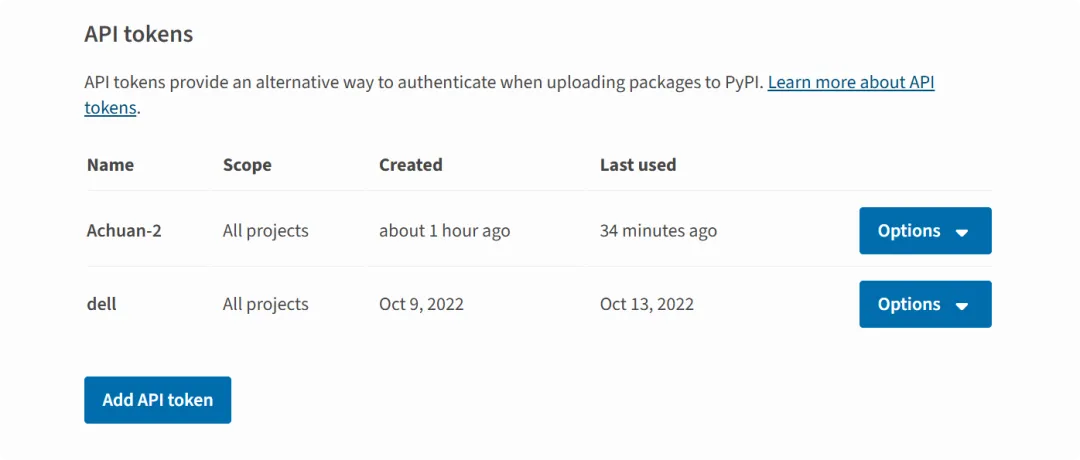1080x460 pixels.
Task: Click the 'about 1 hour ago' created time
Action: 444,231
